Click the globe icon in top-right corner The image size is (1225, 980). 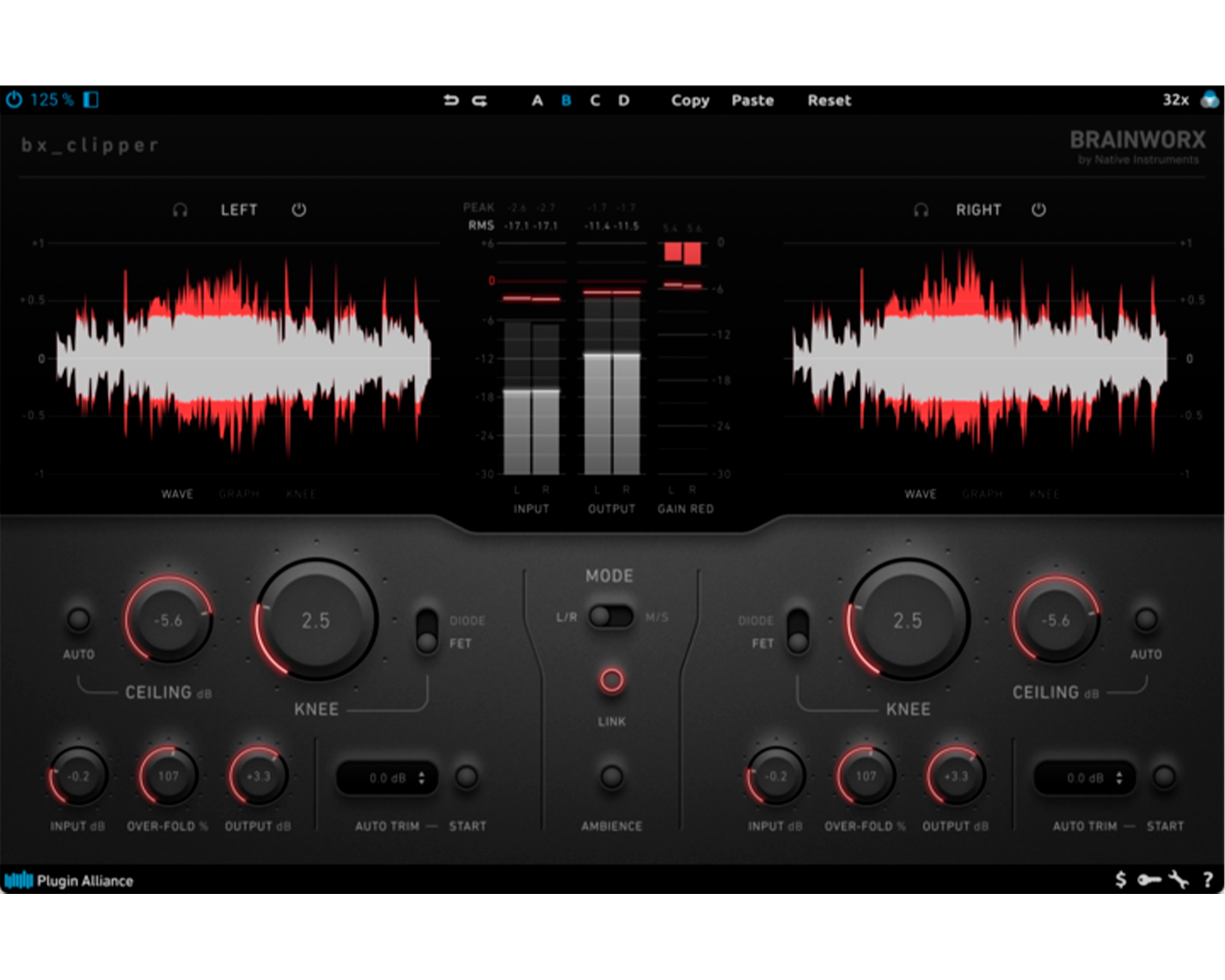click(x=1210, y=100)
